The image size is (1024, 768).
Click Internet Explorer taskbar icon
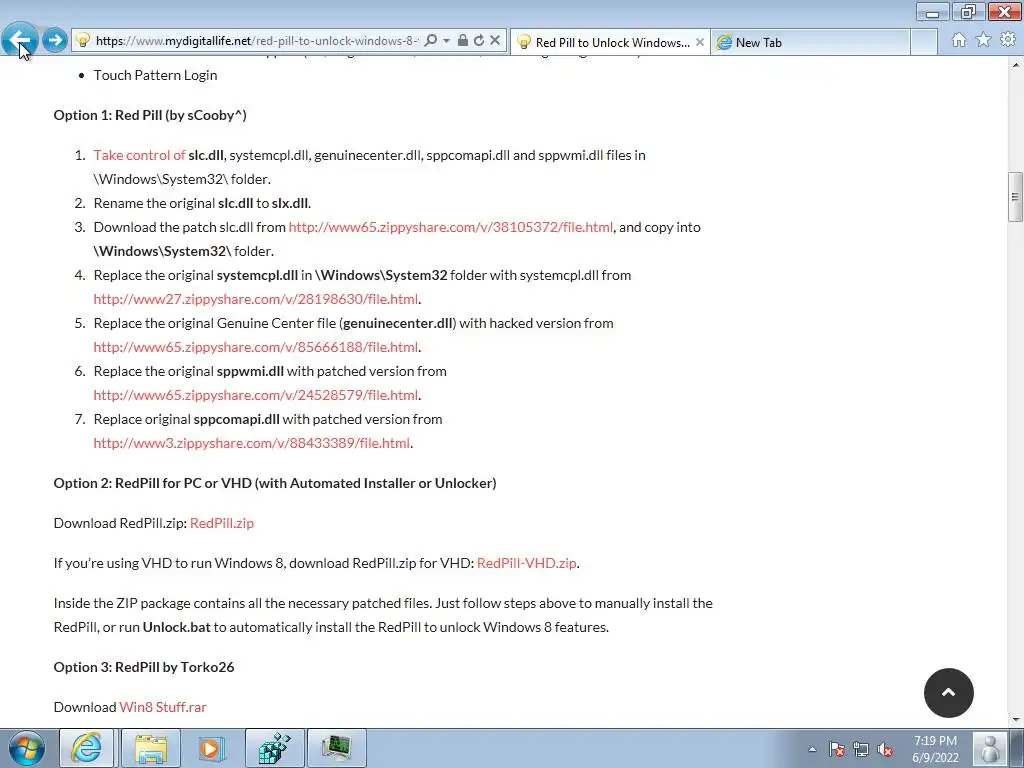point(87,748)
